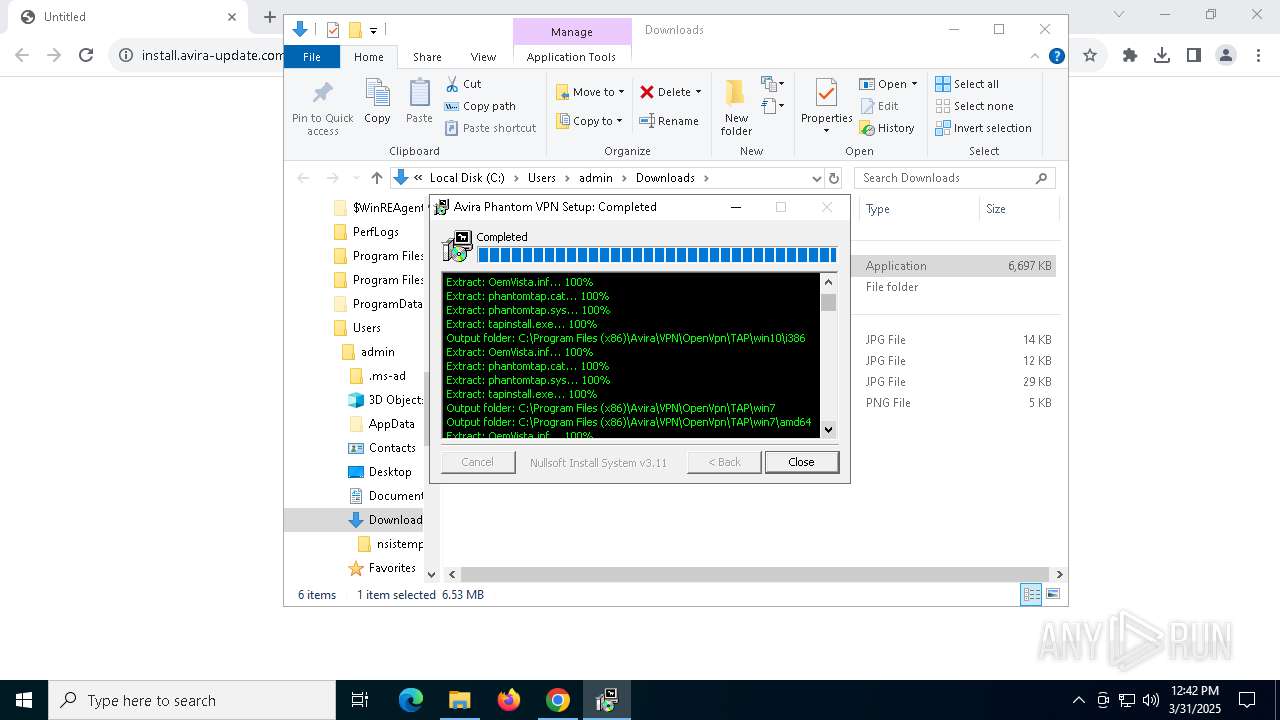The height and width of the screenshot is (720, 1280).
Task: Bookmark this page with star icon
Action: (1090, 56)
